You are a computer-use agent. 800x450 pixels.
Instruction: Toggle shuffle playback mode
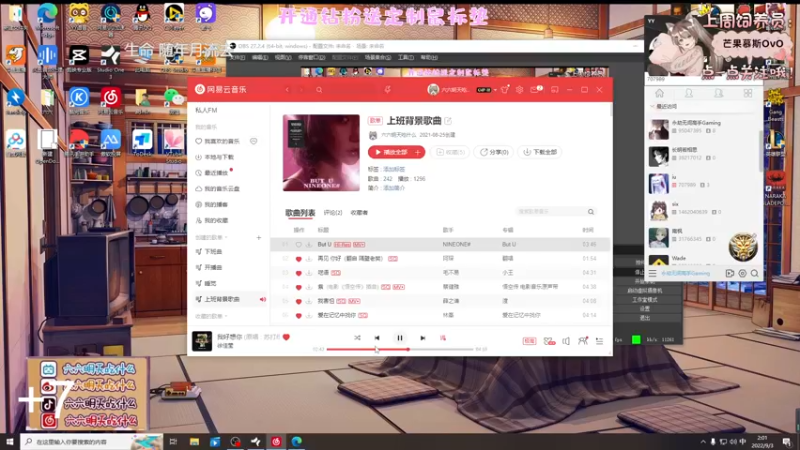[x=357, y=338]
